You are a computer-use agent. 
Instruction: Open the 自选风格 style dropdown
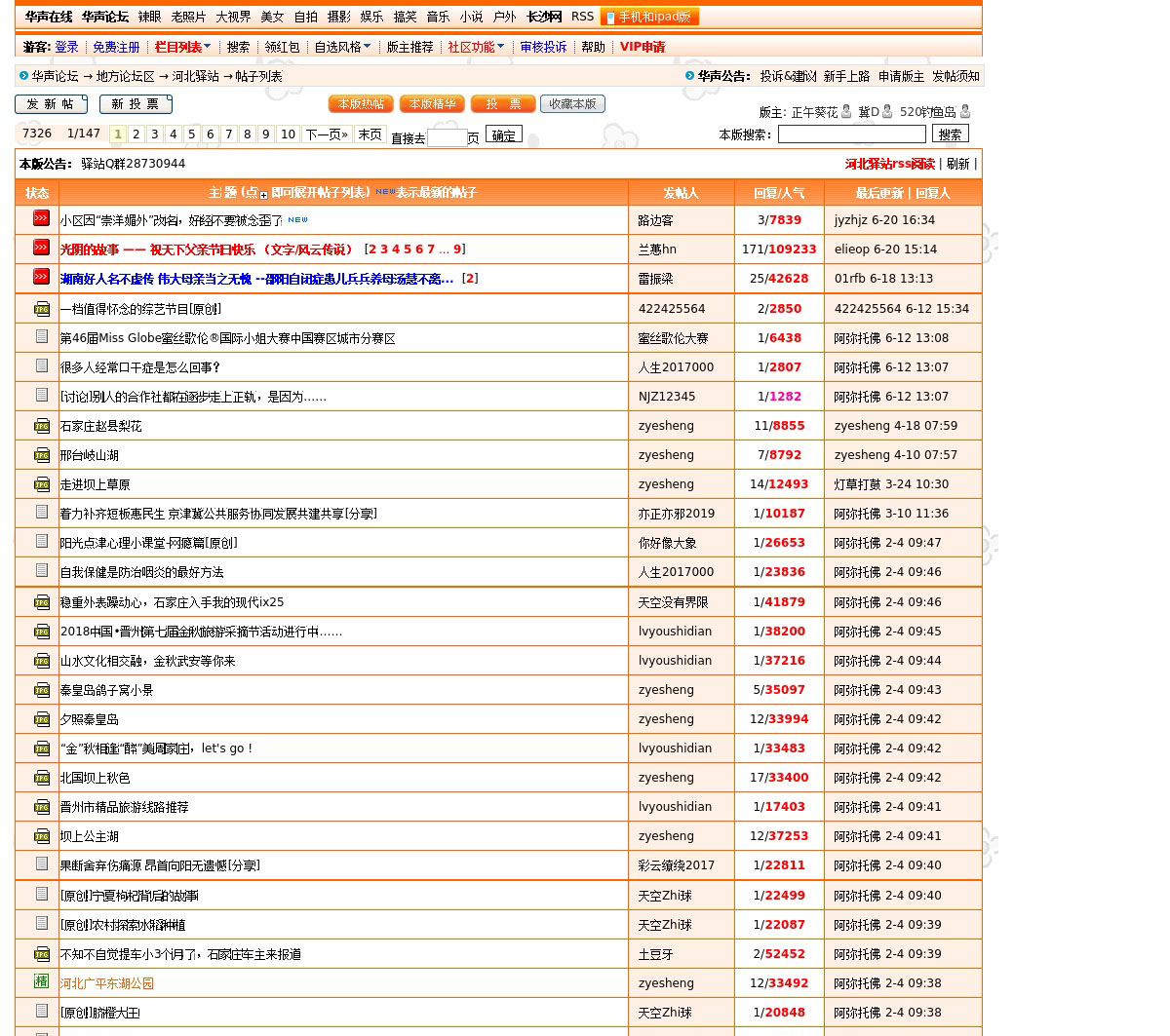click(342, 47)
